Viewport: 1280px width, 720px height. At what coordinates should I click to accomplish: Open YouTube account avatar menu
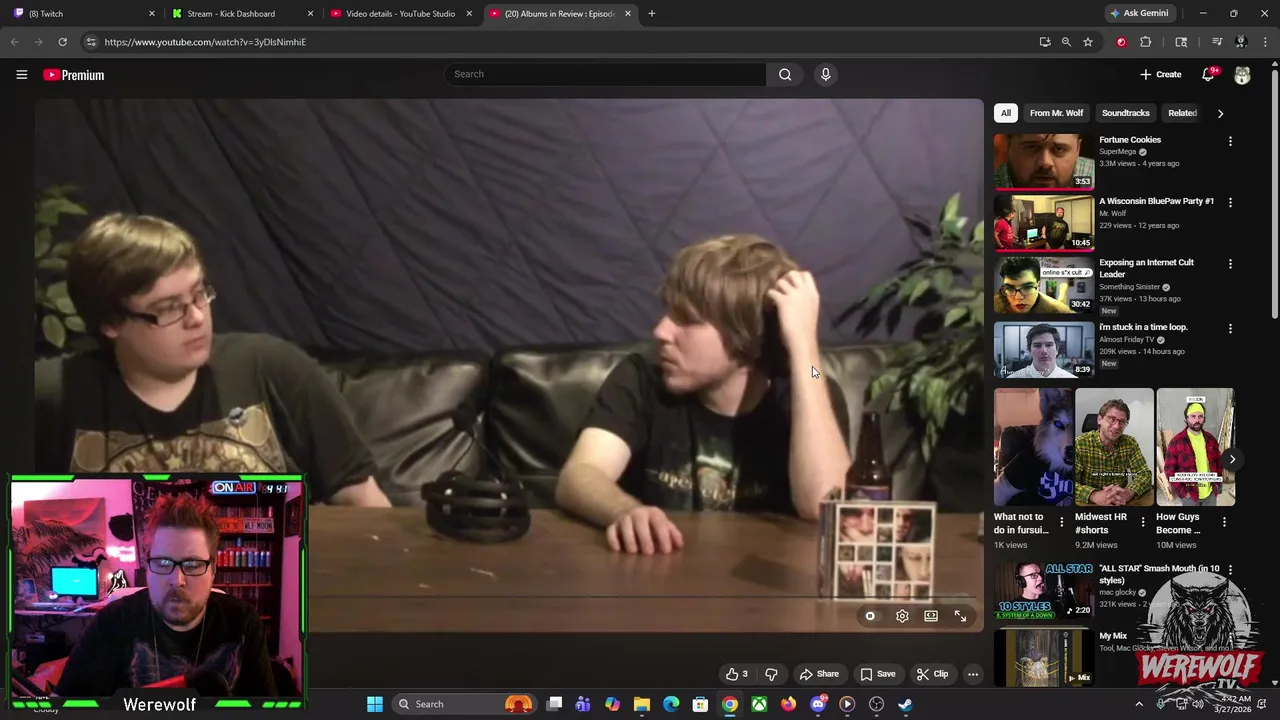coord(1242,75)
